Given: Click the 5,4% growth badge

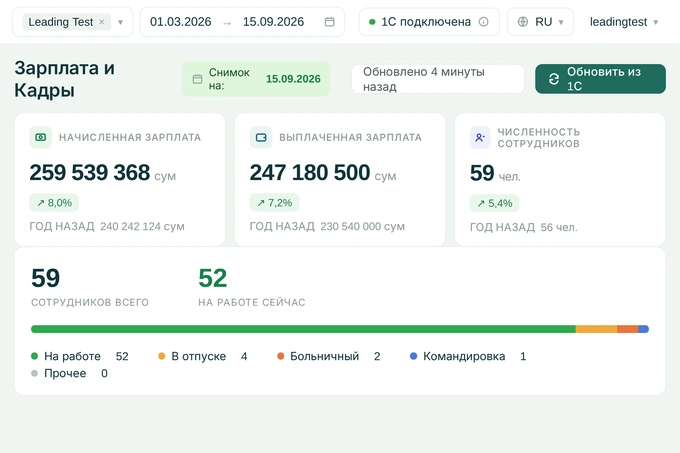Looking at the screenshot, I should coord(494,203).
